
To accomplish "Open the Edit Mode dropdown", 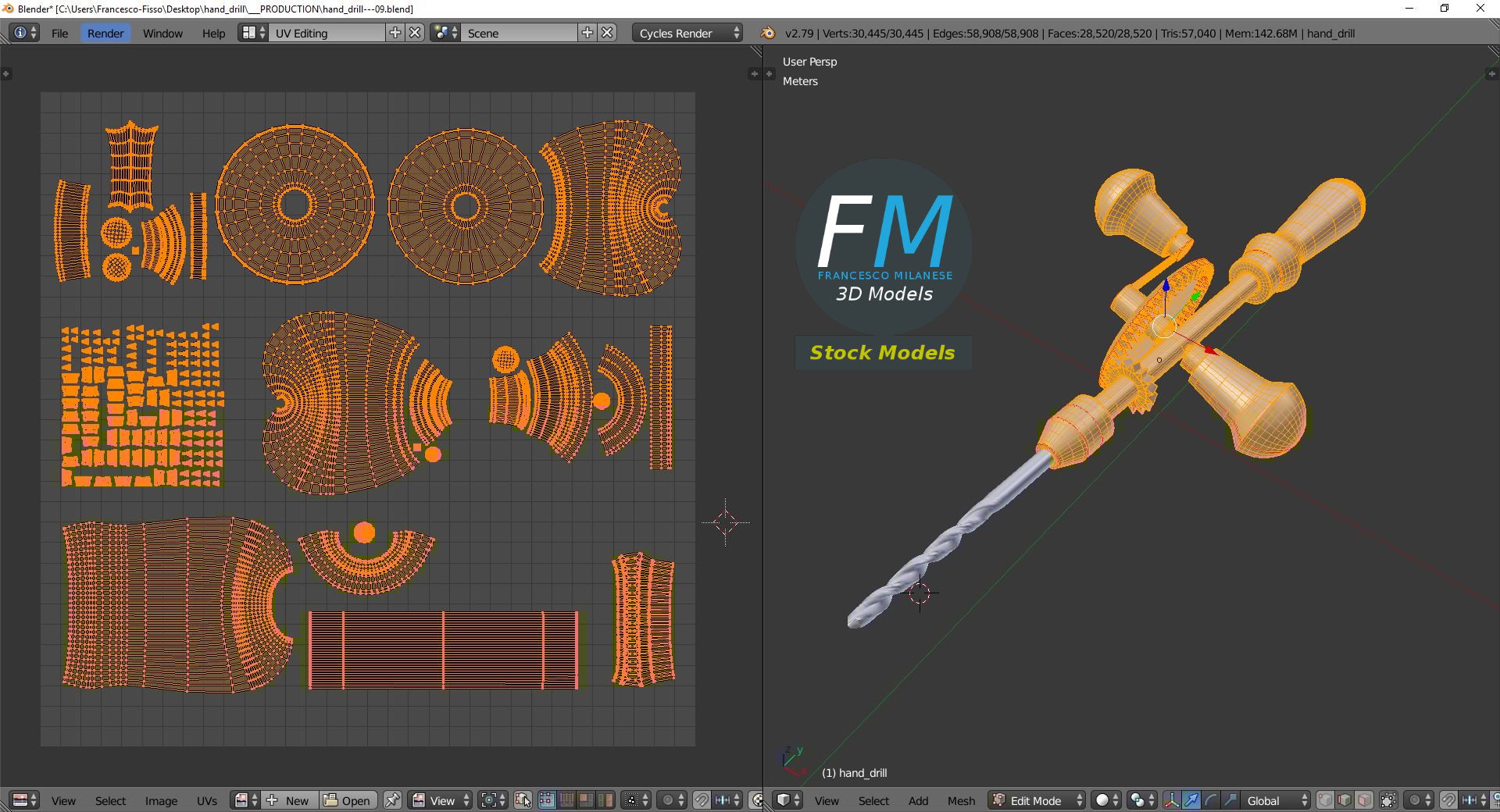I will coord(1037,800).
